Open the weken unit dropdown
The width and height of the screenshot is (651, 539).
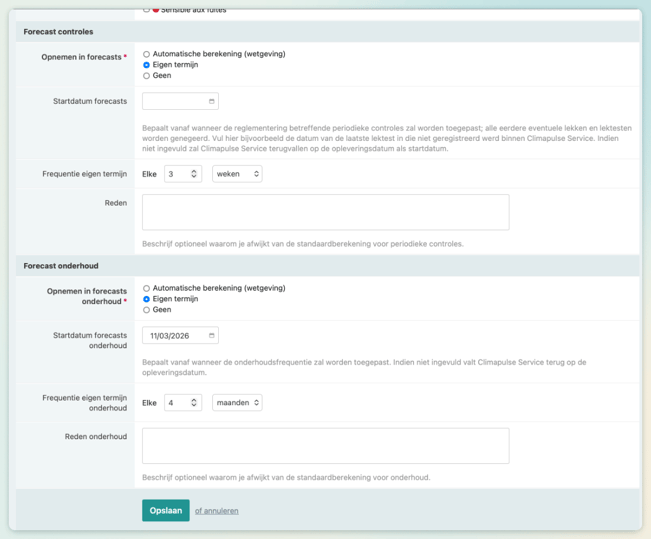click(237, 174)
